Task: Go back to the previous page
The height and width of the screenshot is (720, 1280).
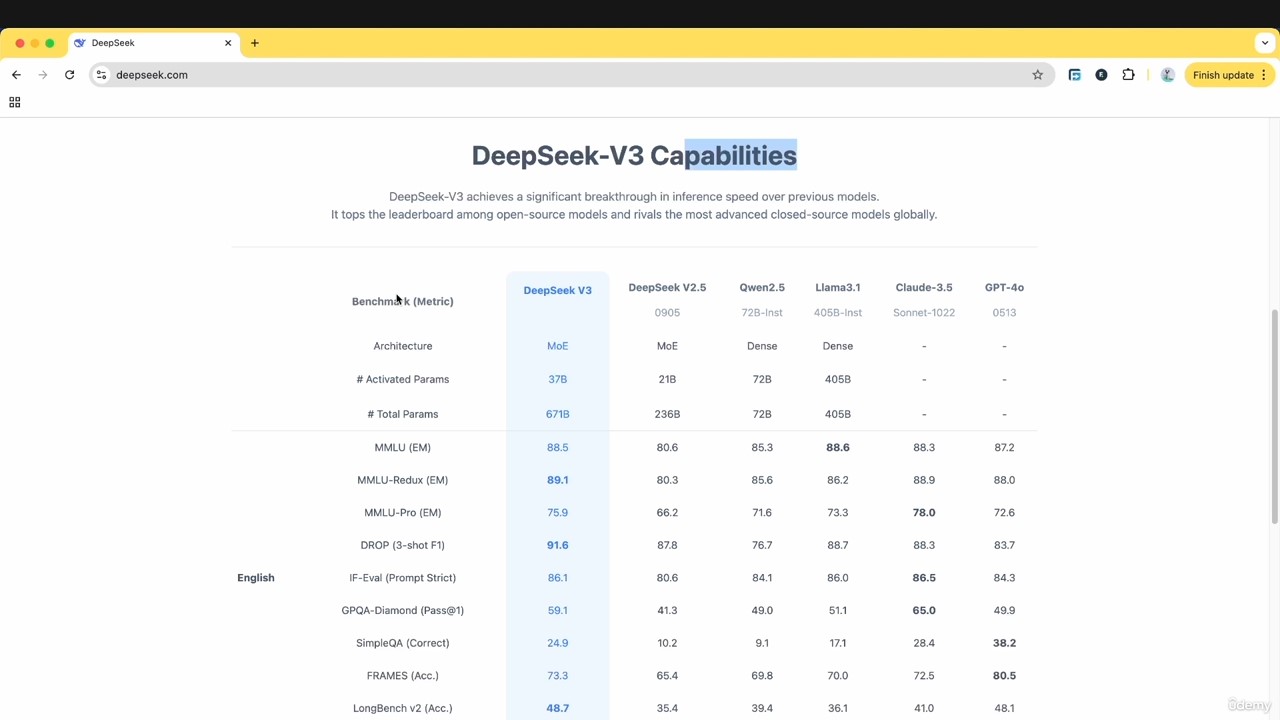Action: point(16,75)
